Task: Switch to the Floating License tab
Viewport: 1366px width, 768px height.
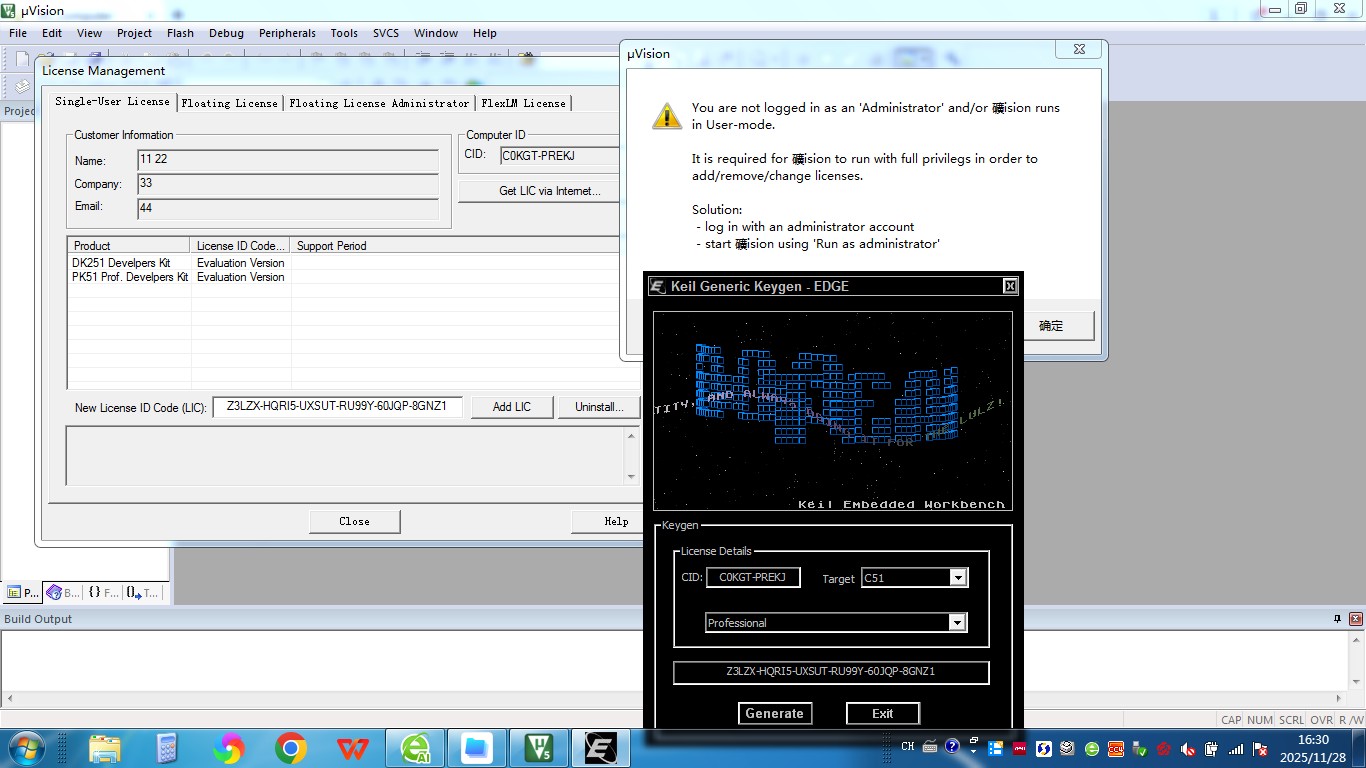Action: (x=229, y=103)
